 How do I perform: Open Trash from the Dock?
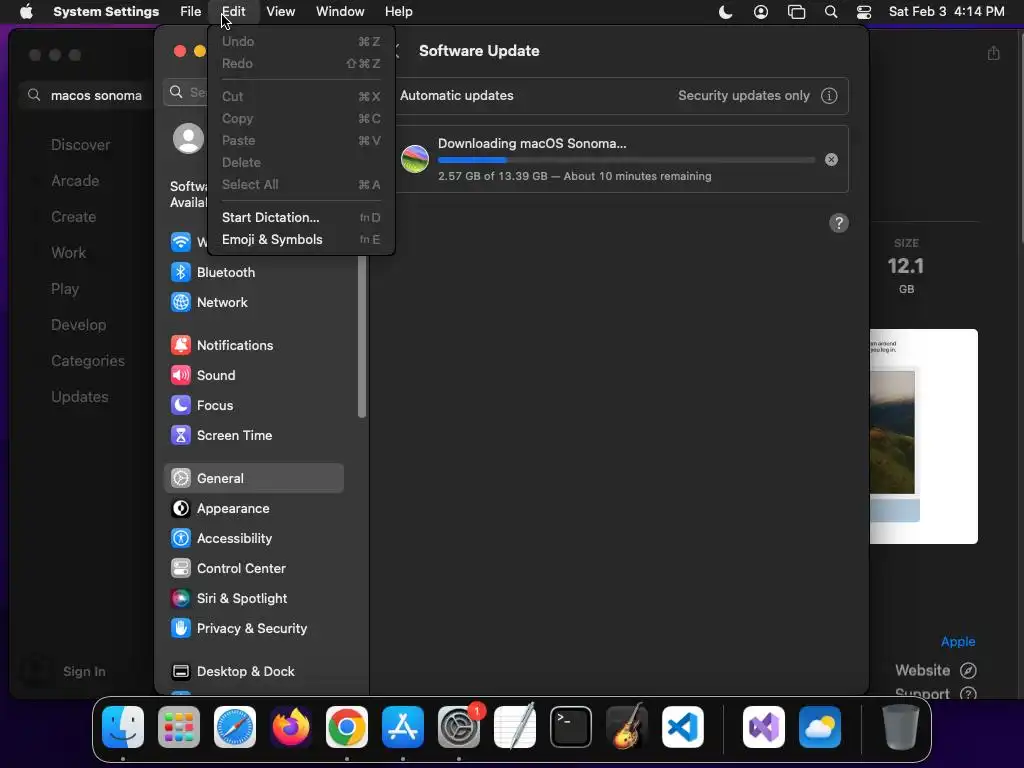tap(901, 727)
